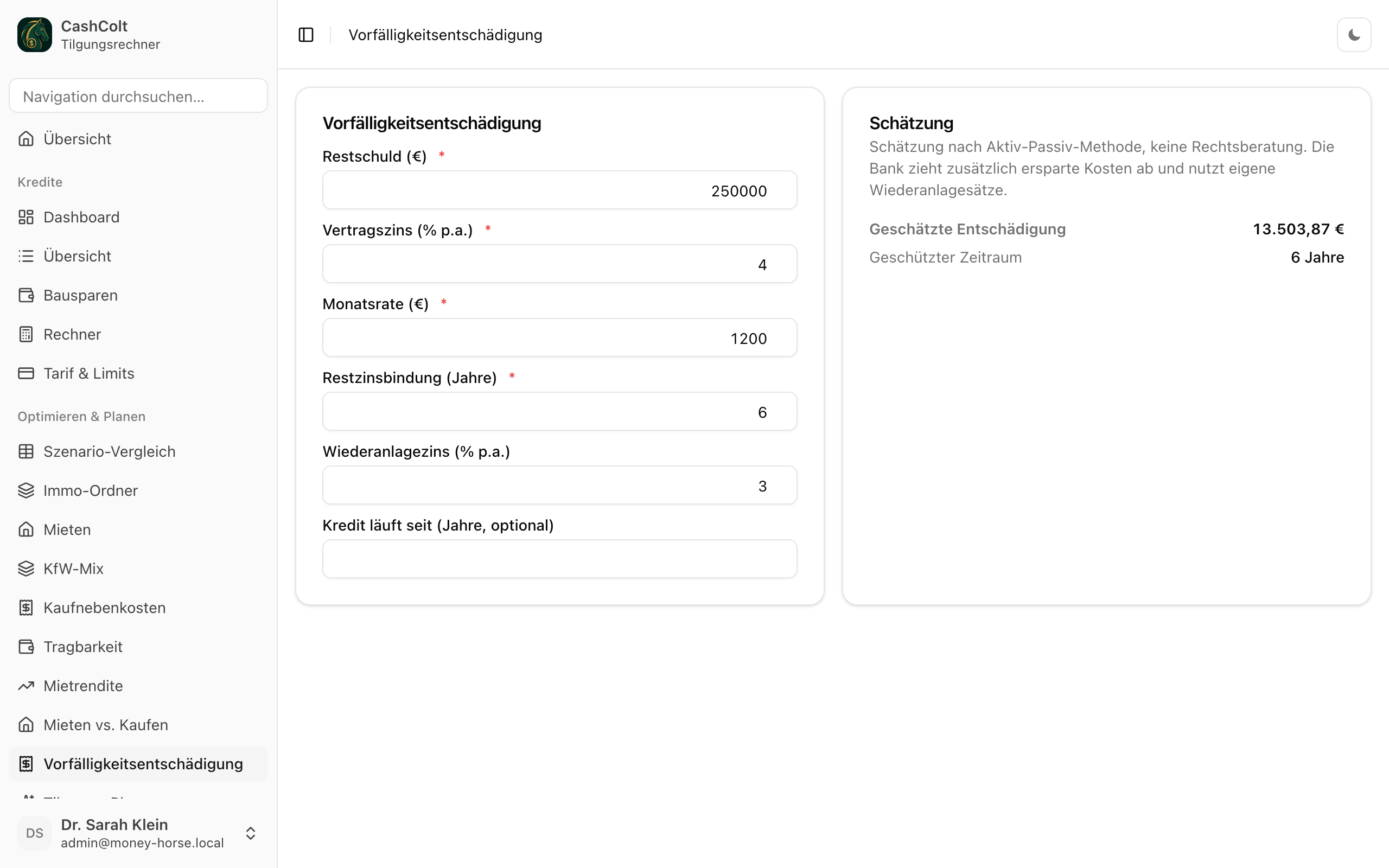The image size is (1389, 868).
Task: Focus the Navigation durchsuchen search field
Action: 138,96
